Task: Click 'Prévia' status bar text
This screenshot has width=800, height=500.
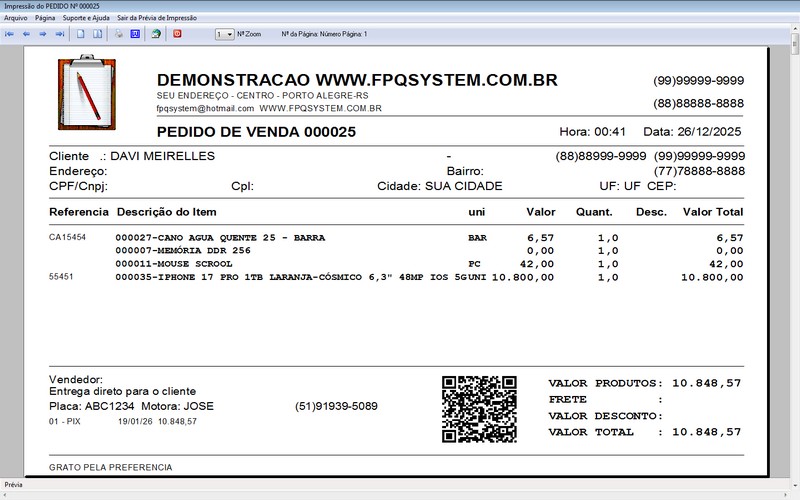Action: tap(13, 485)
